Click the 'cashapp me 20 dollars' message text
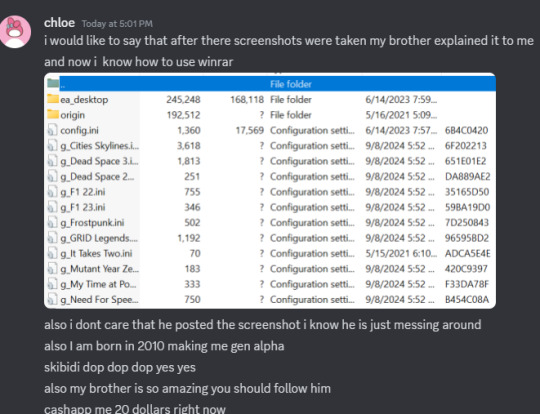The image size is (540, 414). click(x=135, y=409)
